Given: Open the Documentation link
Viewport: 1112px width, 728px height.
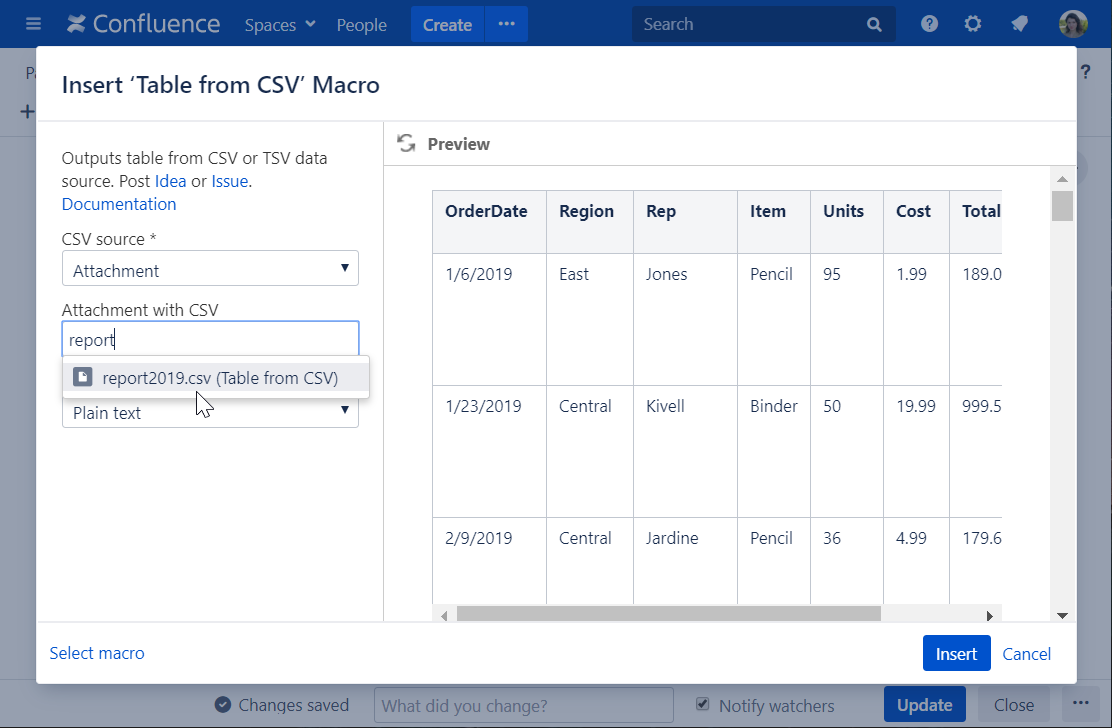Looking at the screenshot, I should pos(119,204).
